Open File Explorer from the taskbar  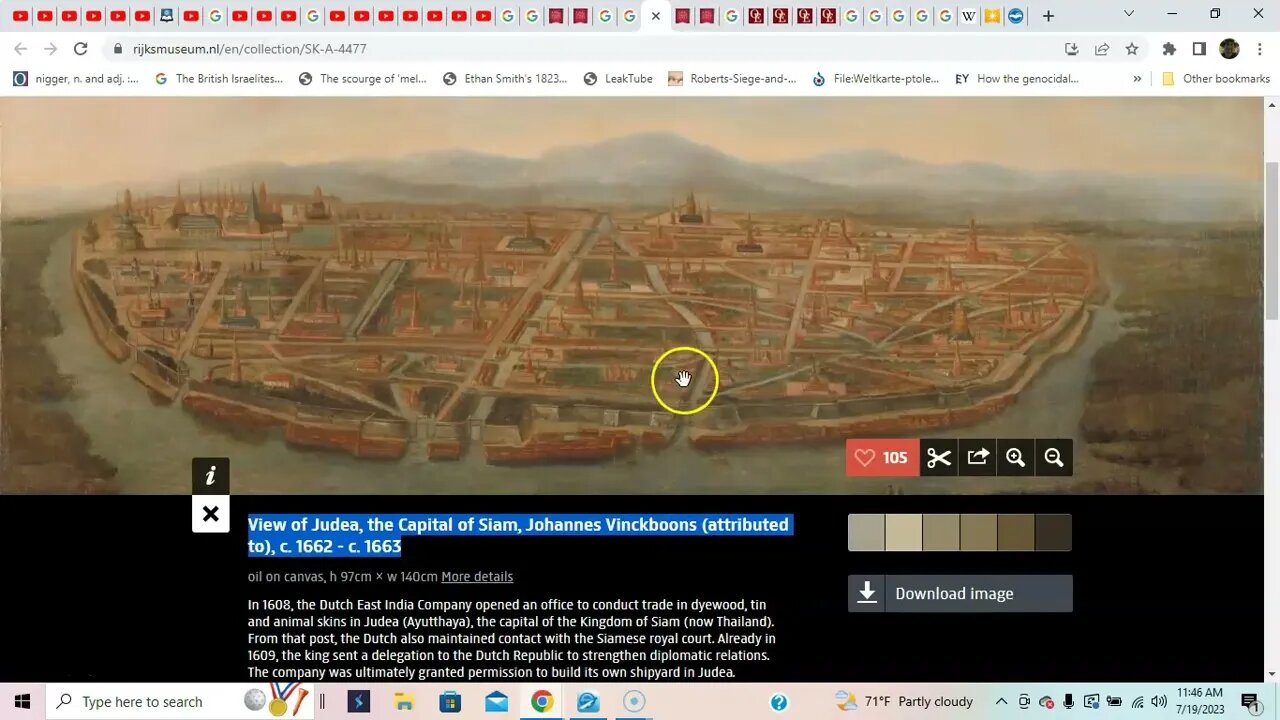[x=404, y=702]
